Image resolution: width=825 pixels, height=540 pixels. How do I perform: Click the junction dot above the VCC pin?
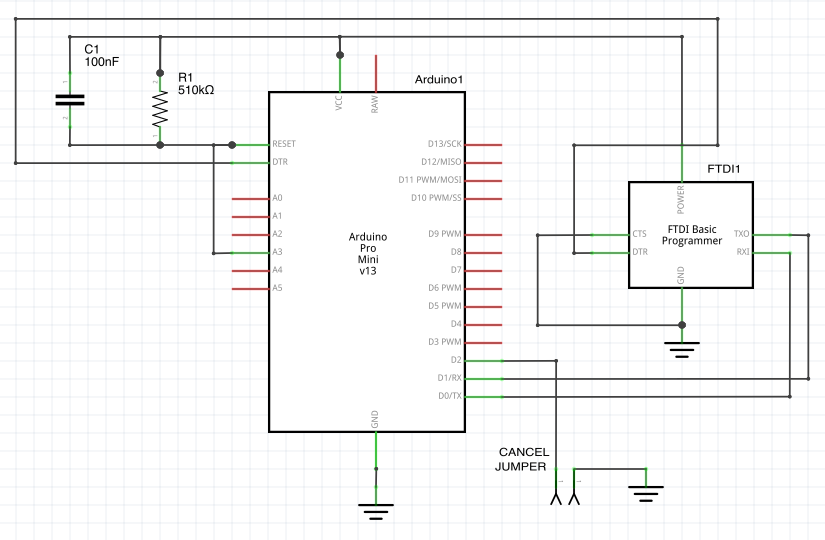340,55
